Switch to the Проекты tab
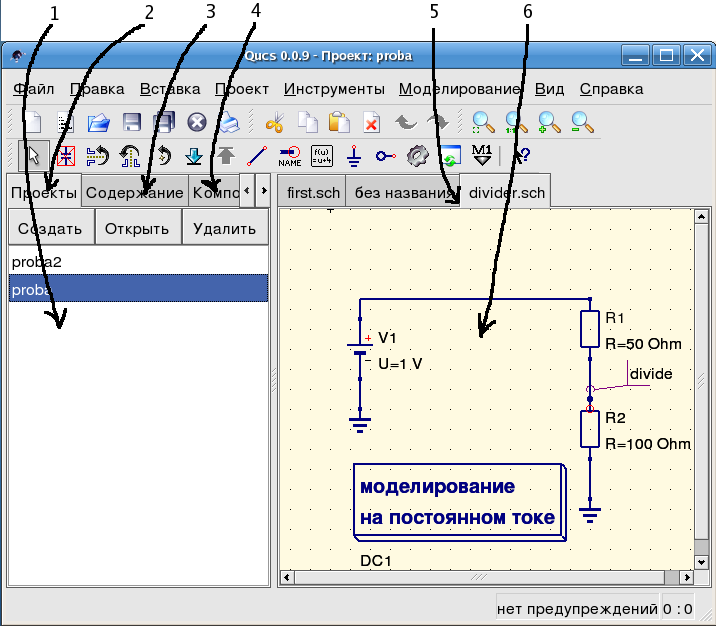The width and height of the screenshot is (716, 627). coord(44,192)
